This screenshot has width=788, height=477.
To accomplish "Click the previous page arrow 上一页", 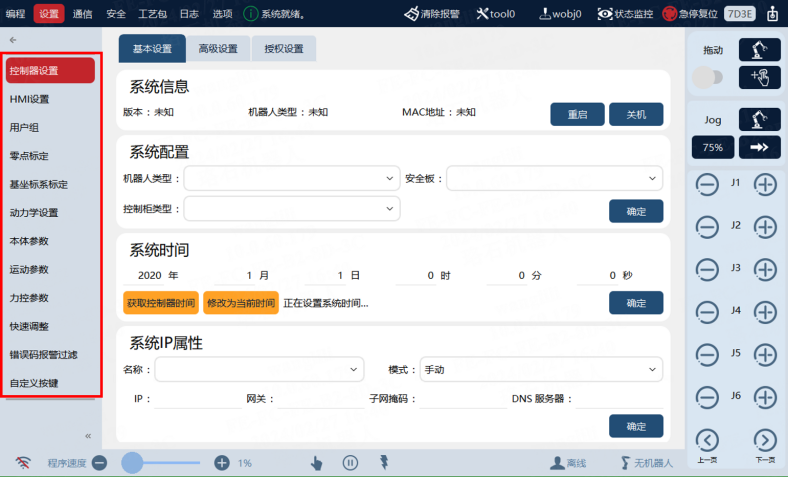I will 707,441.
